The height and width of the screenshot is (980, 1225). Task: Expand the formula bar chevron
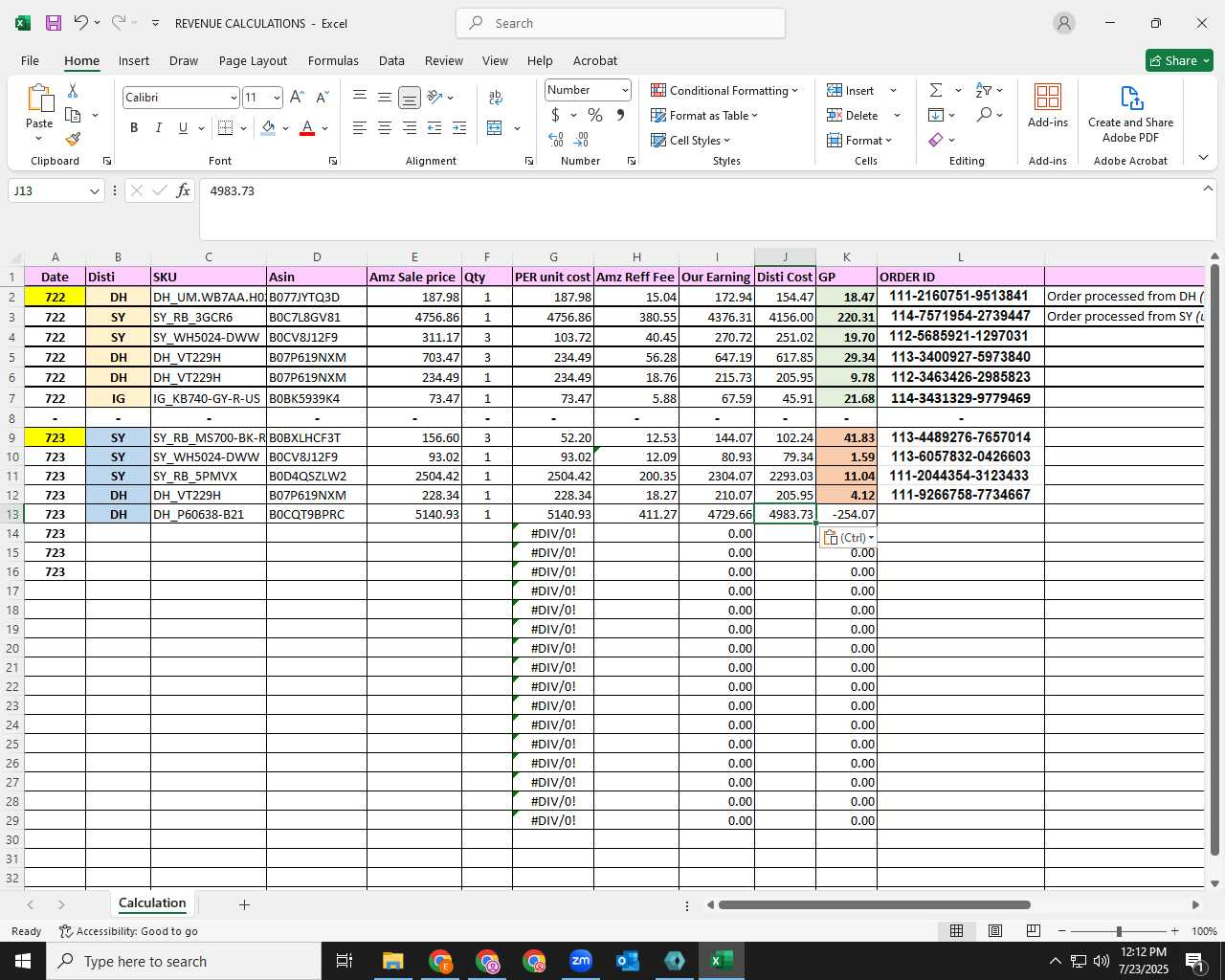(x=1207, y=189)
